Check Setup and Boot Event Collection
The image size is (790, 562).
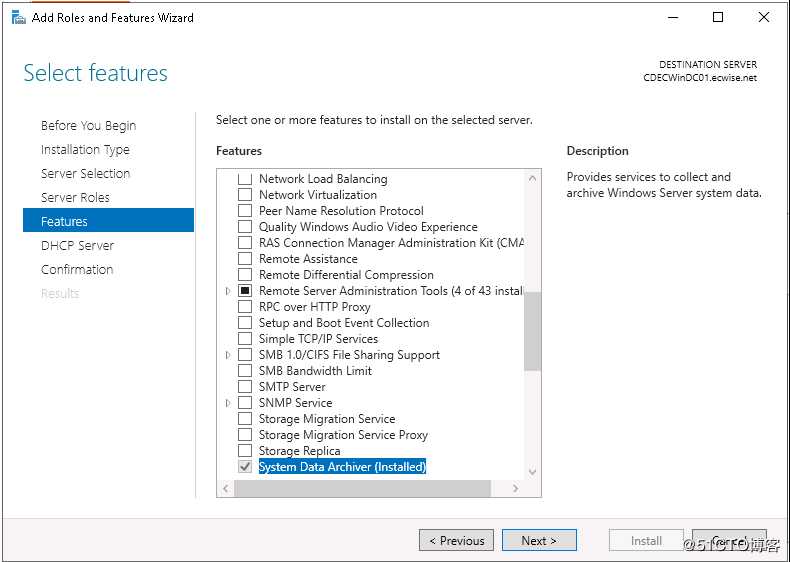[x=245, y=323]
